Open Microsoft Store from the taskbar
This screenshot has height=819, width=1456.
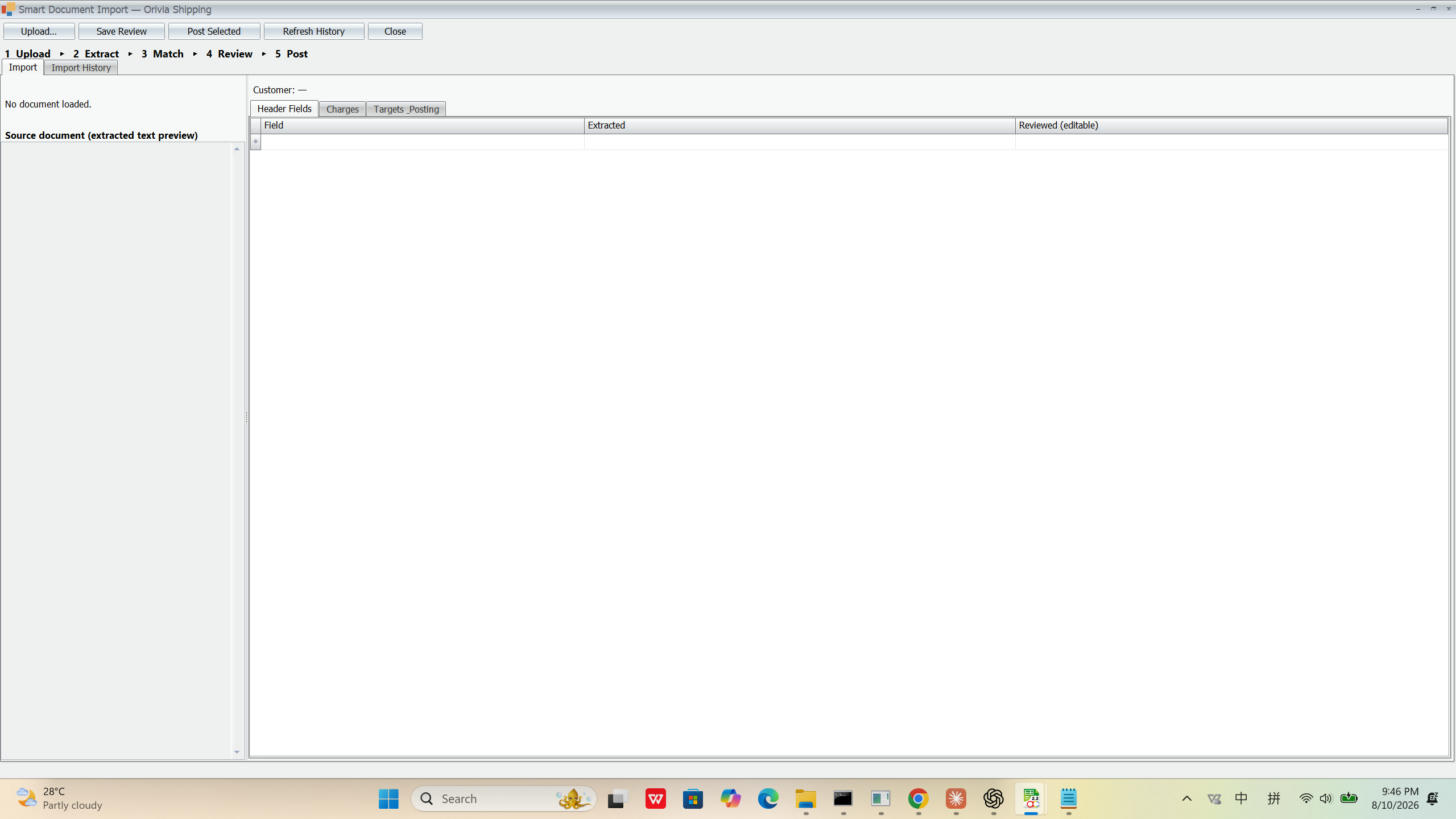[x=693, y=798]
